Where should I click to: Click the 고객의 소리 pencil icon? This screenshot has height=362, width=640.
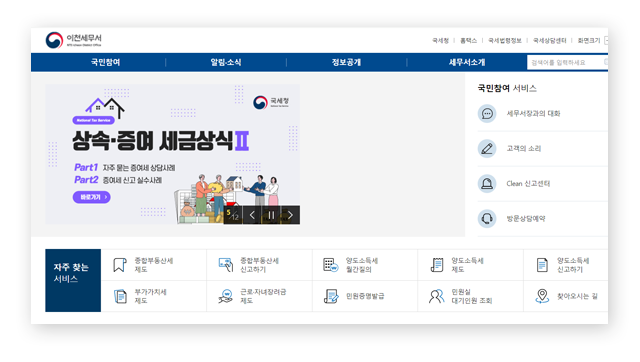[487, 149]
